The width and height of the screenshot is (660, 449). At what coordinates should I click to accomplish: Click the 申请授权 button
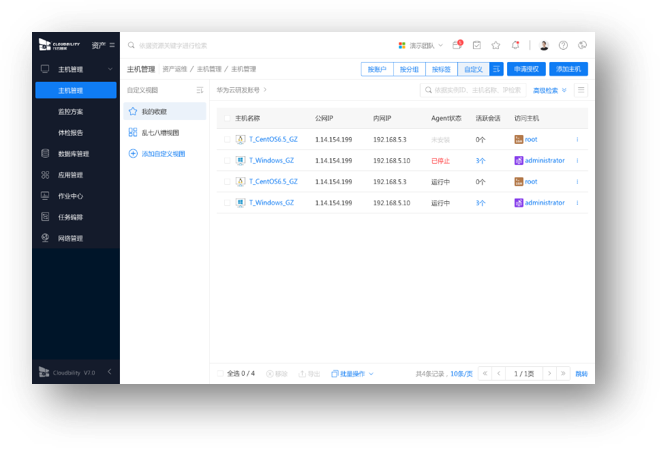(x=526, y=69)
